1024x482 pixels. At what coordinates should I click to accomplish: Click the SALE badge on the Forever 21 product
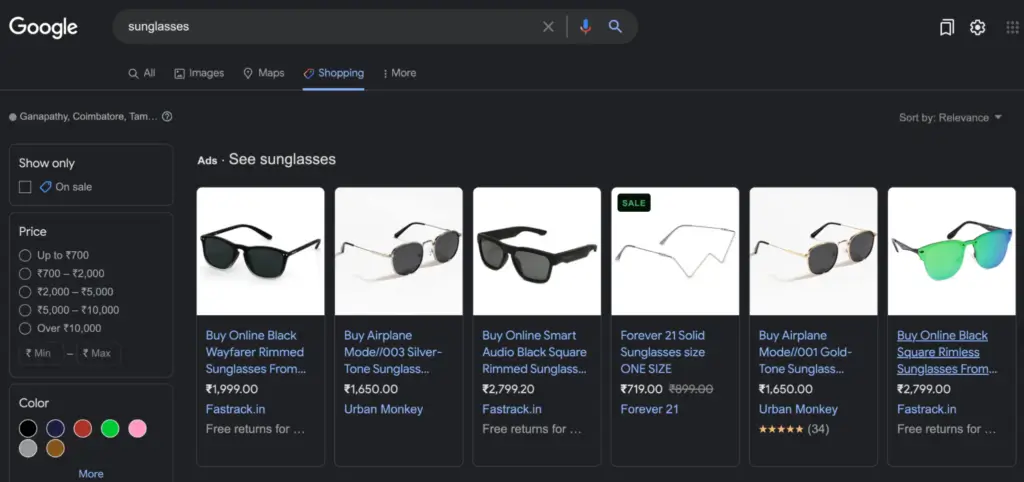pos(633,203)
